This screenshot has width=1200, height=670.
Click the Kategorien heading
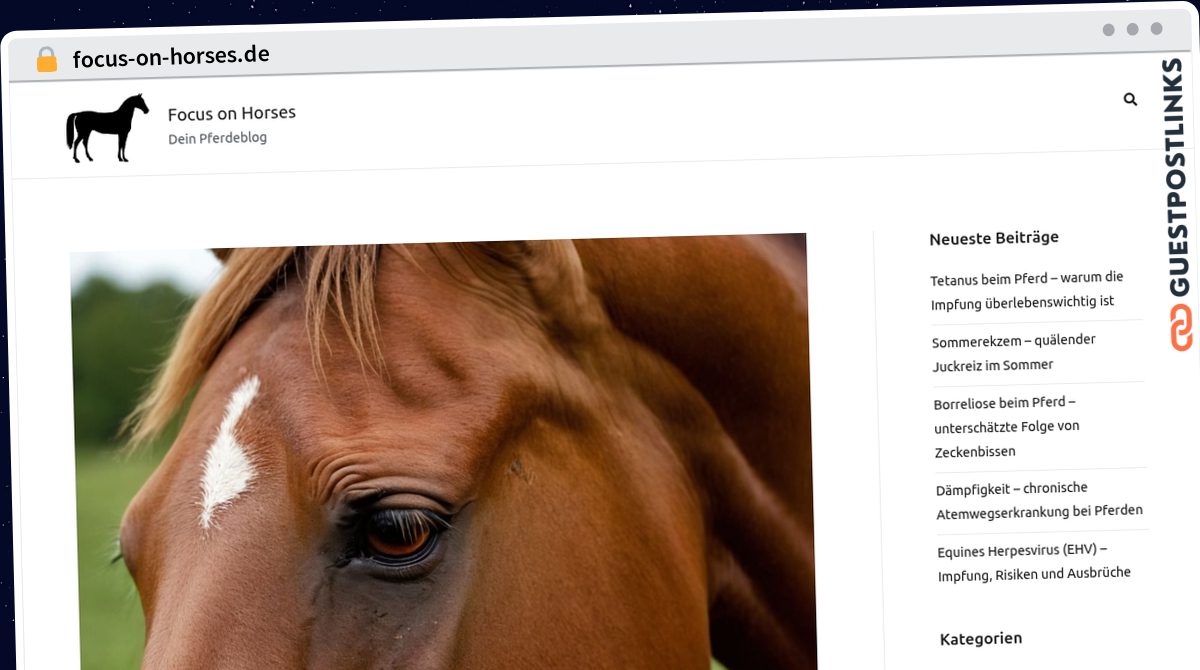[981, 638]
